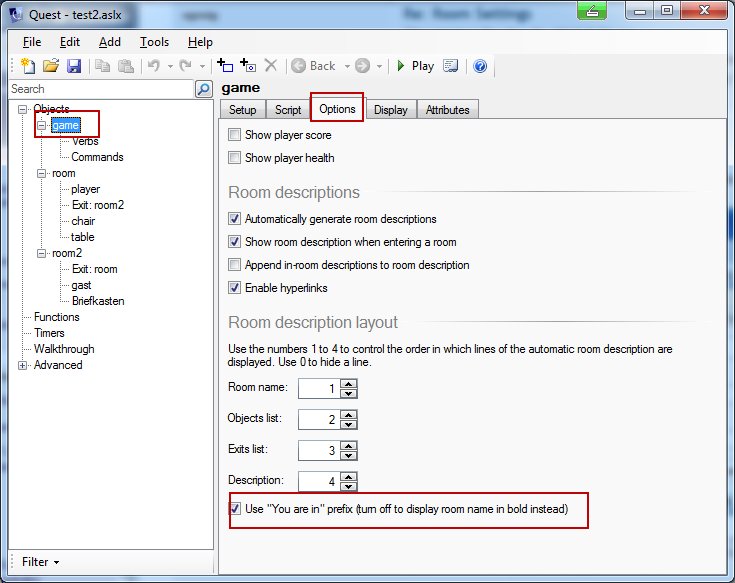Click the Open folder toolbar icon
The width and height of the screenshot is (735, 583).
tap(50, 66)
